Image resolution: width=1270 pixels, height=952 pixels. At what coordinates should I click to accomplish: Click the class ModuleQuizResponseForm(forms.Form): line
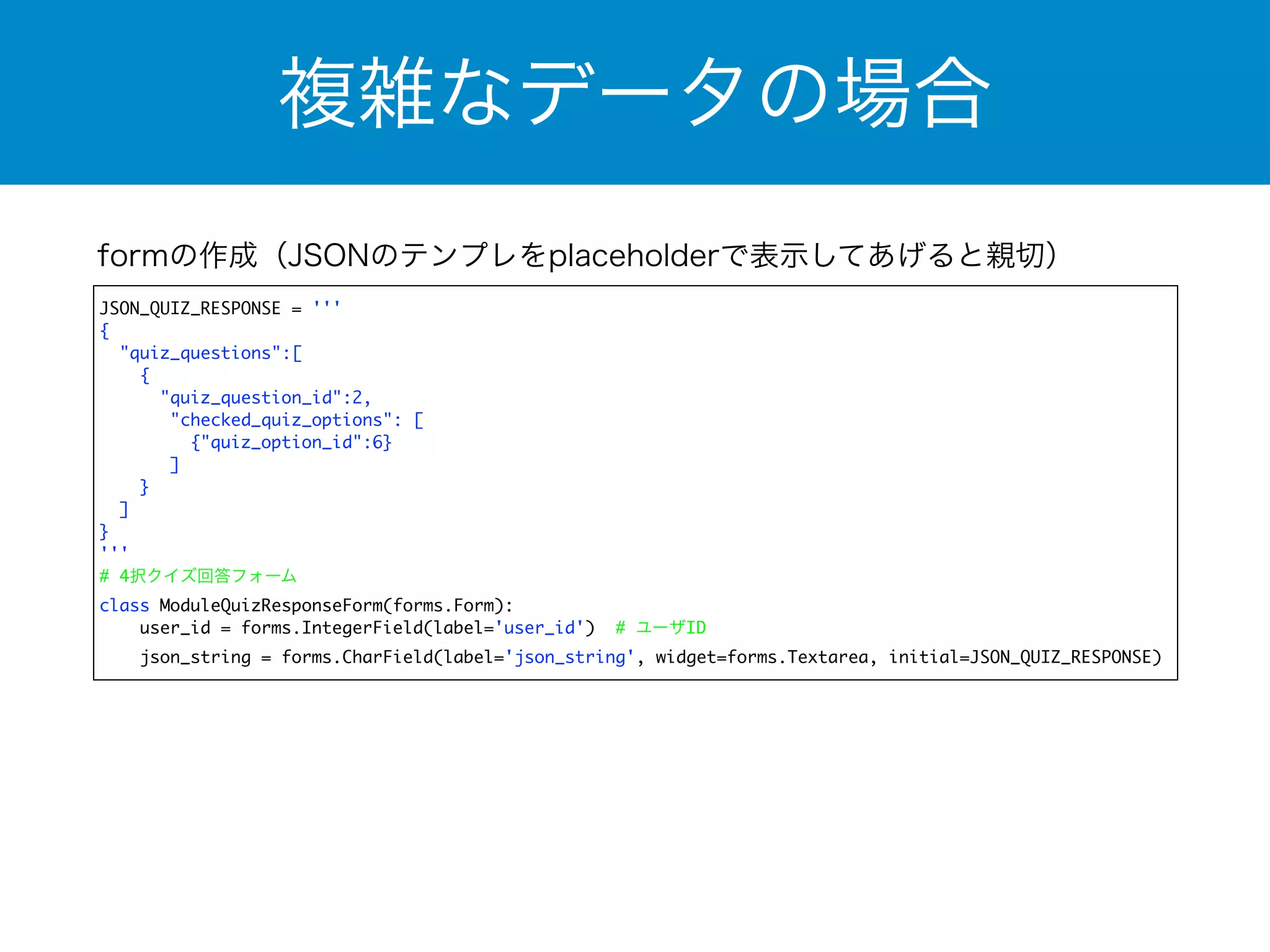click(x=306, y=605)
